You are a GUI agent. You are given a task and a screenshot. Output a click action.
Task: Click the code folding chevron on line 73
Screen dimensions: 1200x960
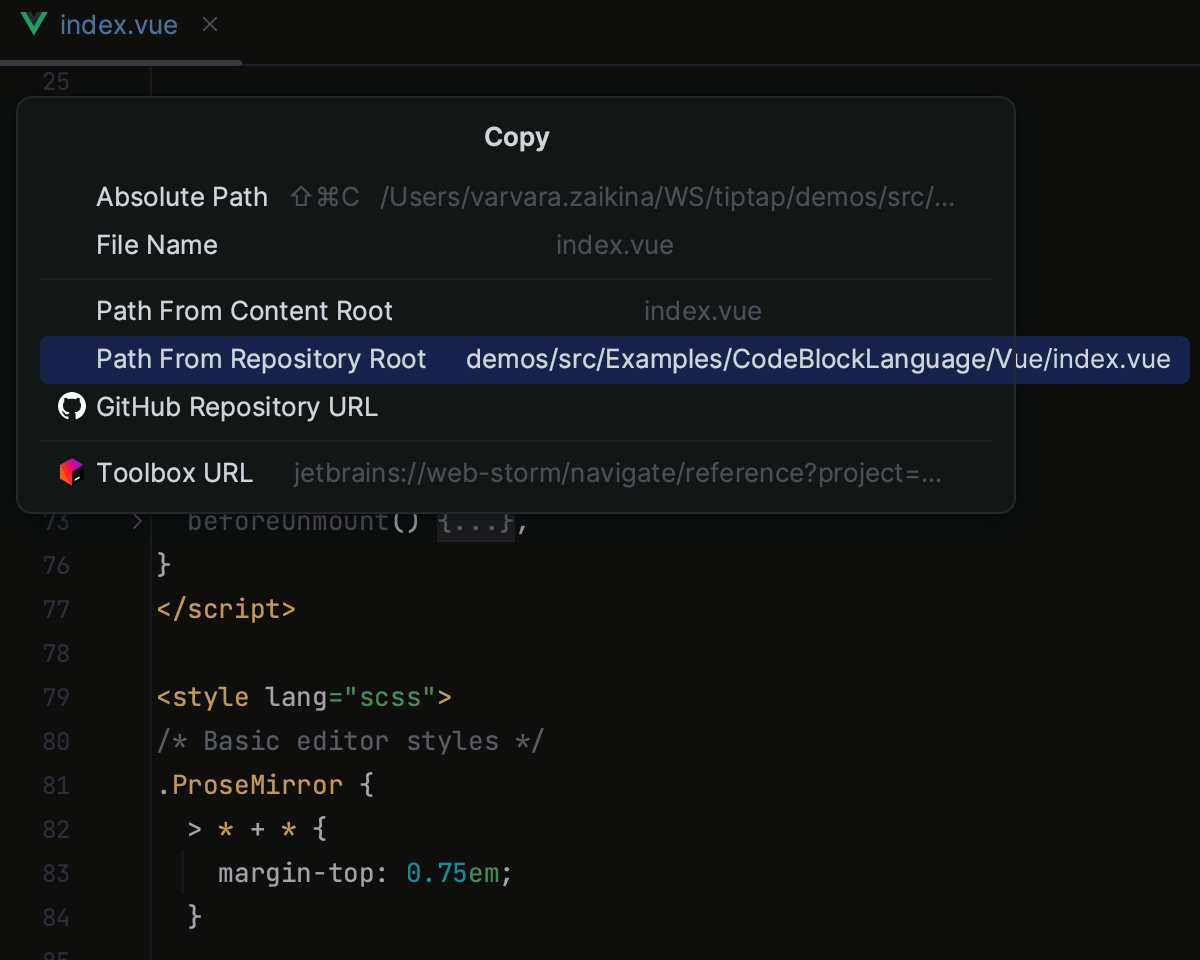[137, 521]
